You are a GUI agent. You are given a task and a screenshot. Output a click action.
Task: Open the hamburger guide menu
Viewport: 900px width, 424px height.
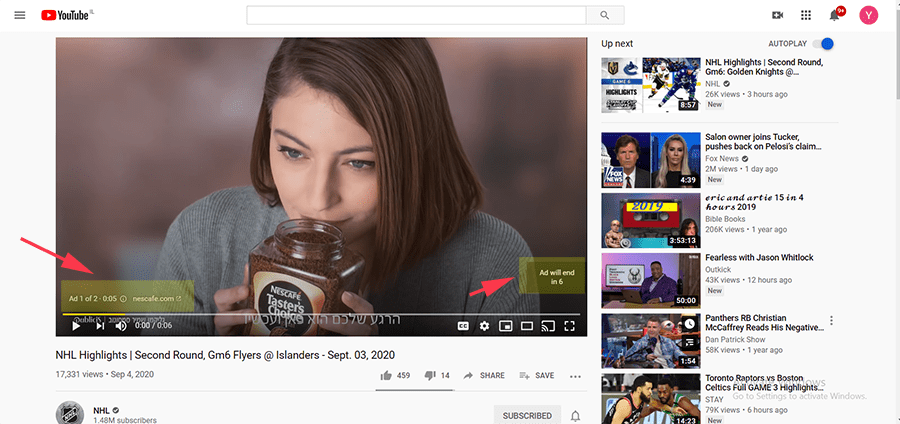pos(20,15)
